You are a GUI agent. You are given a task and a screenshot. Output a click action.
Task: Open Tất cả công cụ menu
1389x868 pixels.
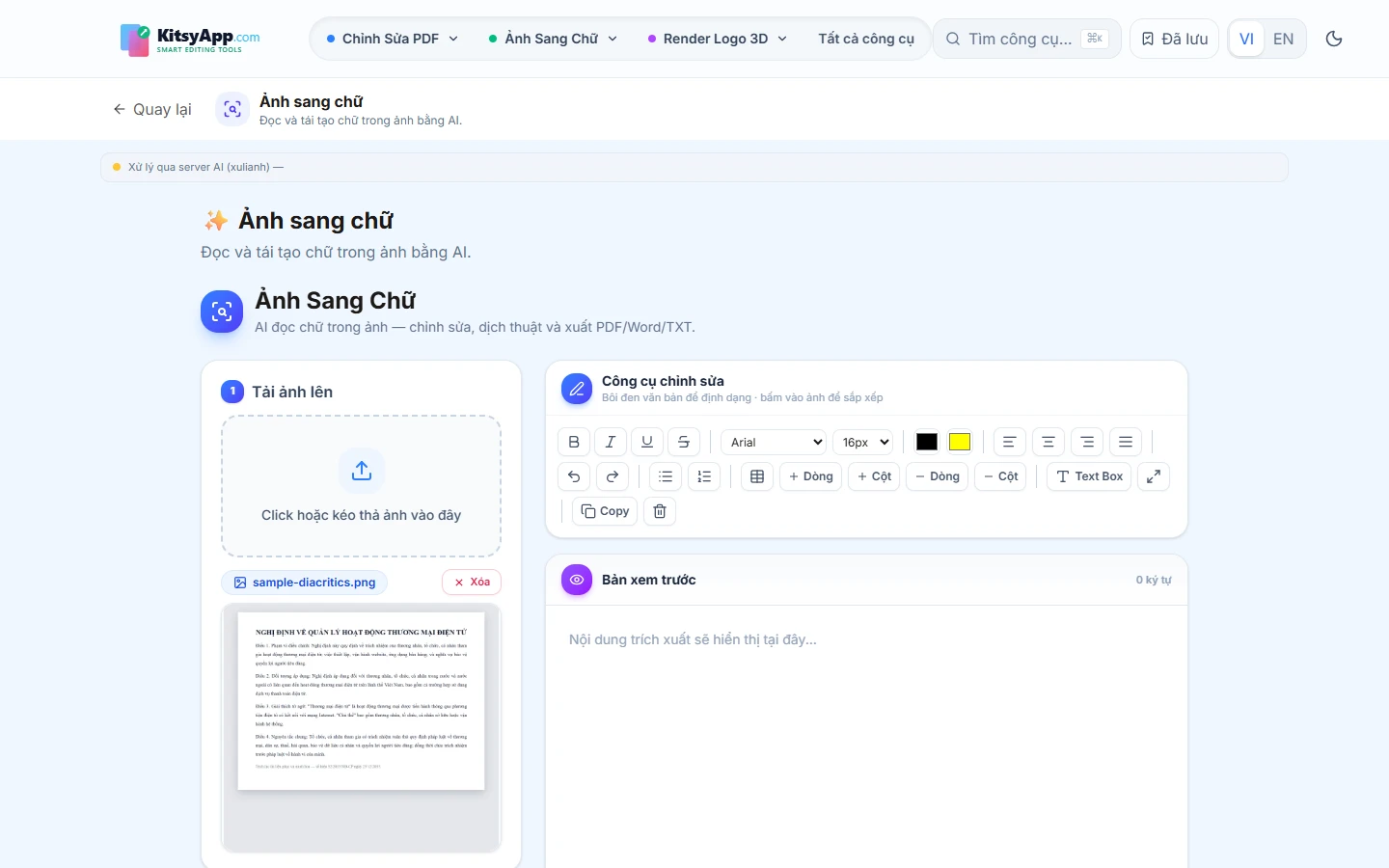coord(866,39)
